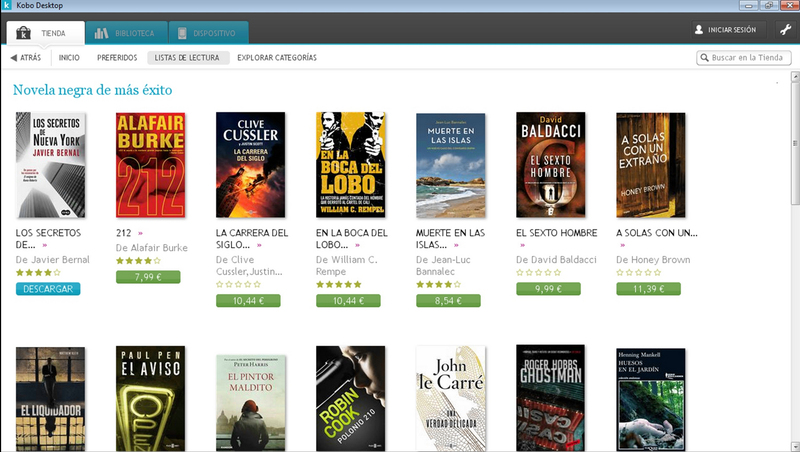Image resolution: width=800 pixels, height=452 pixels.
Task: Open La Carrera del Siglo cover
Action: coord(251,165)
